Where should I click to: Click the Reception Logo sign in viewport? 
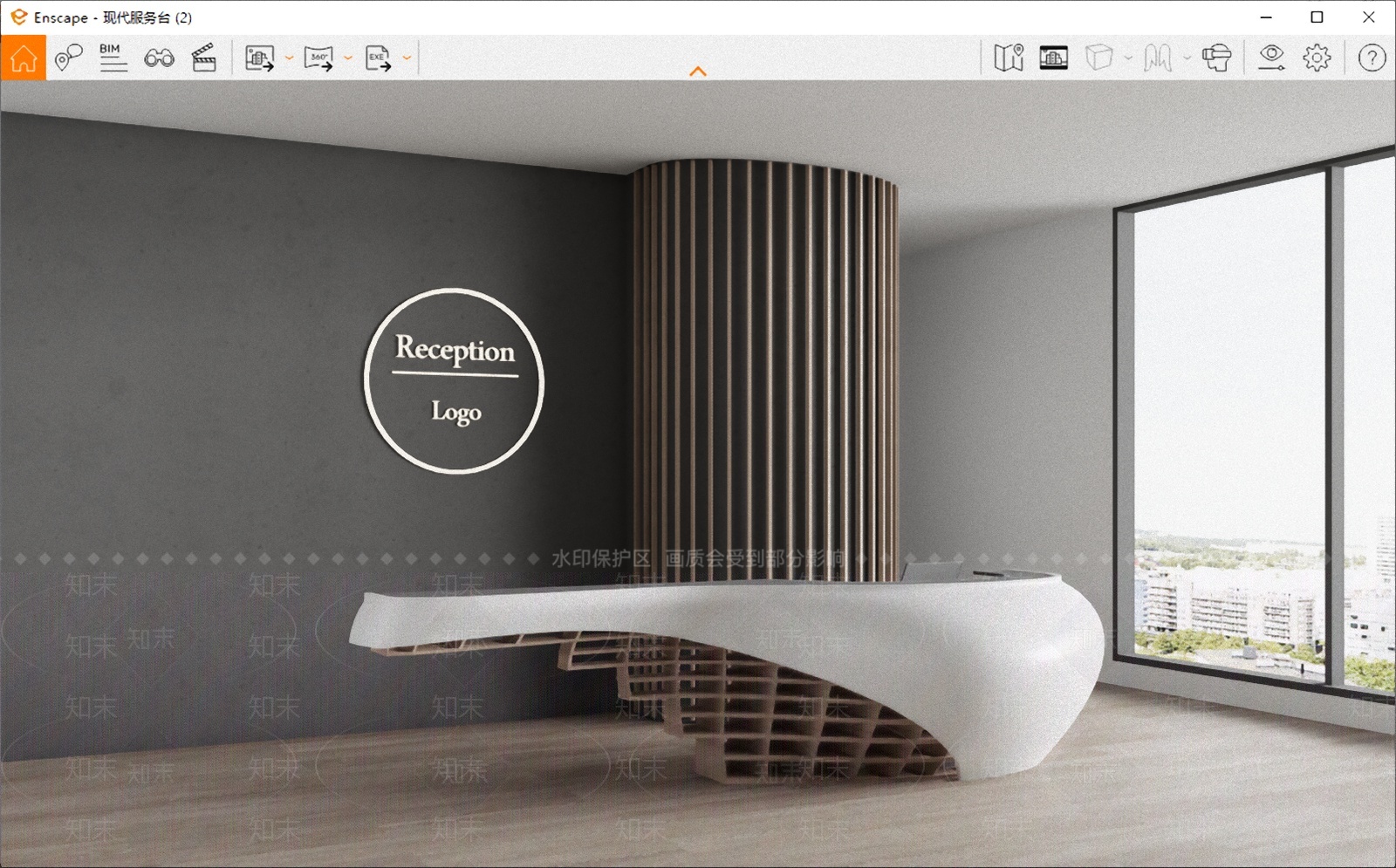click(x=455, y=380)
